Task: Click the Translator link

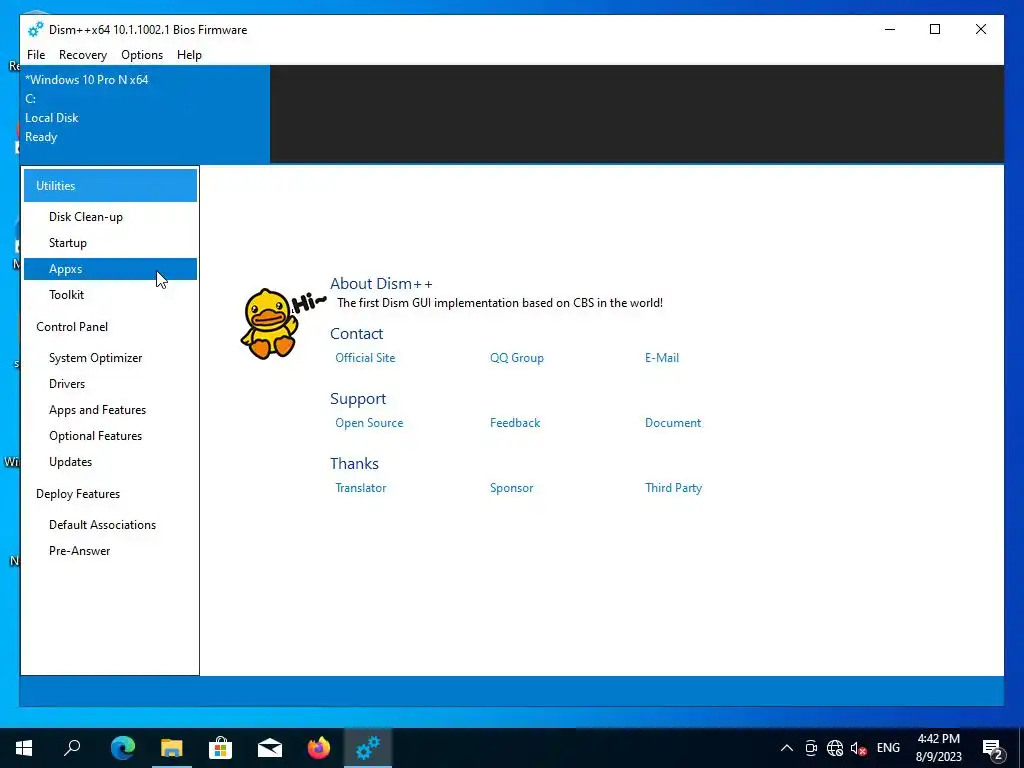Action: (360, 488)
